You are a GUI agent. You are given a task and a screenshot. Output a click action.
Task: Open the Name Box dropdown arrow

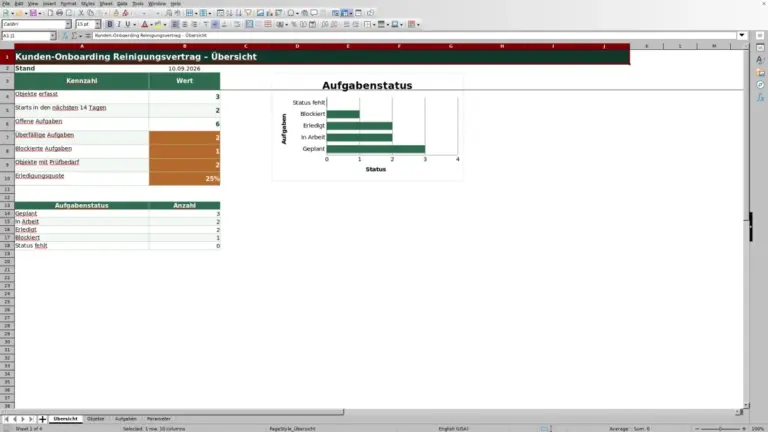[53, 36]
